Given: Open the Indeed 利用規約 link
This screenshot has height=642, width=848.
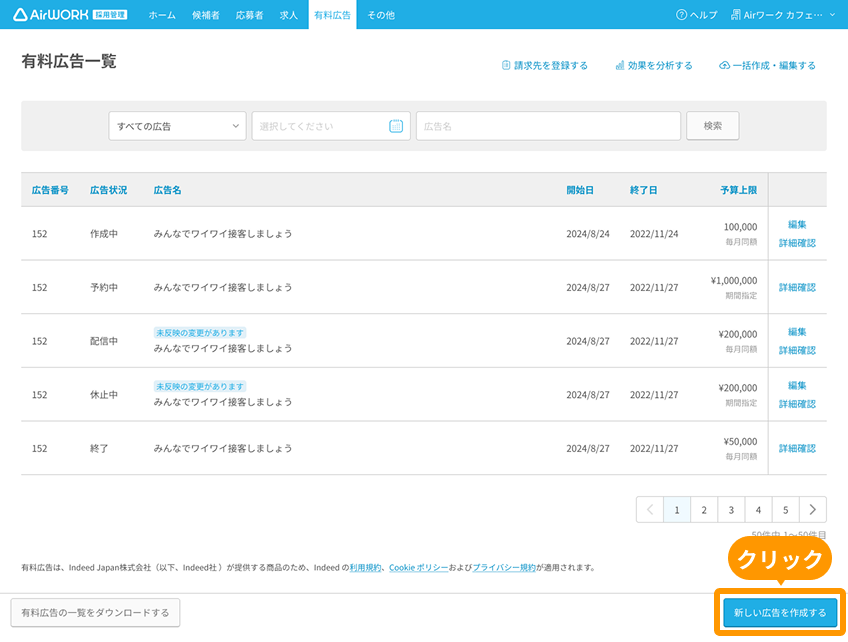Looking at the screenshot, I should click(x=365, y=567).
